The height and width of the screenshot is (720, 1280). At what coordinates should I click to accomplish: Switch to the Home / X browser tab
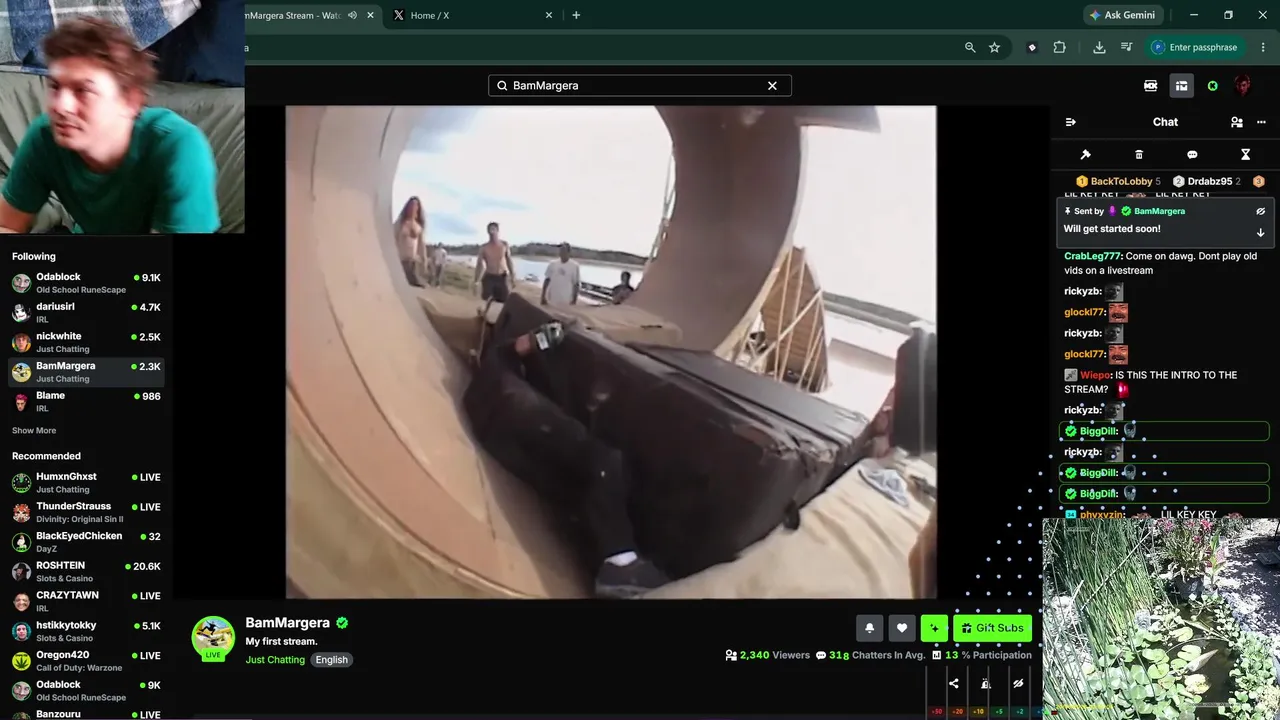[470, 16]
